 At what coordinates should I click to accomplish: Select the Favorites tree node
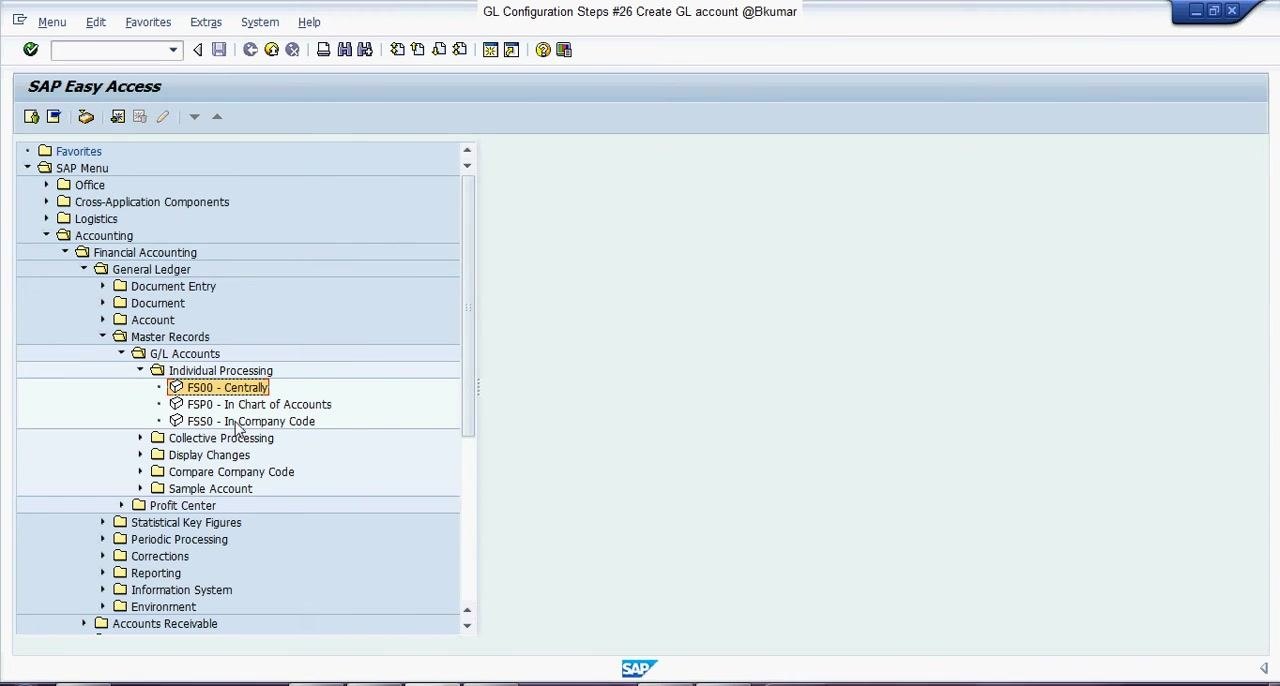[79, 151]
